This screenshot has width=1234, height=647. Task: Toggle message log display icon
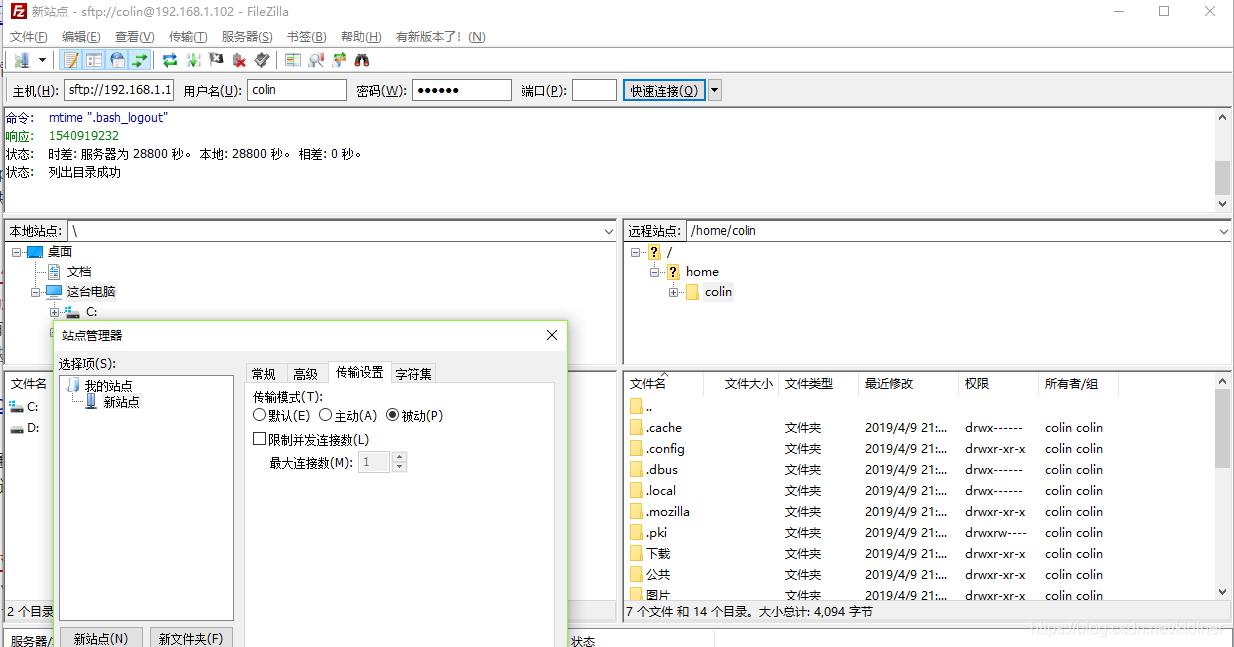71,60
